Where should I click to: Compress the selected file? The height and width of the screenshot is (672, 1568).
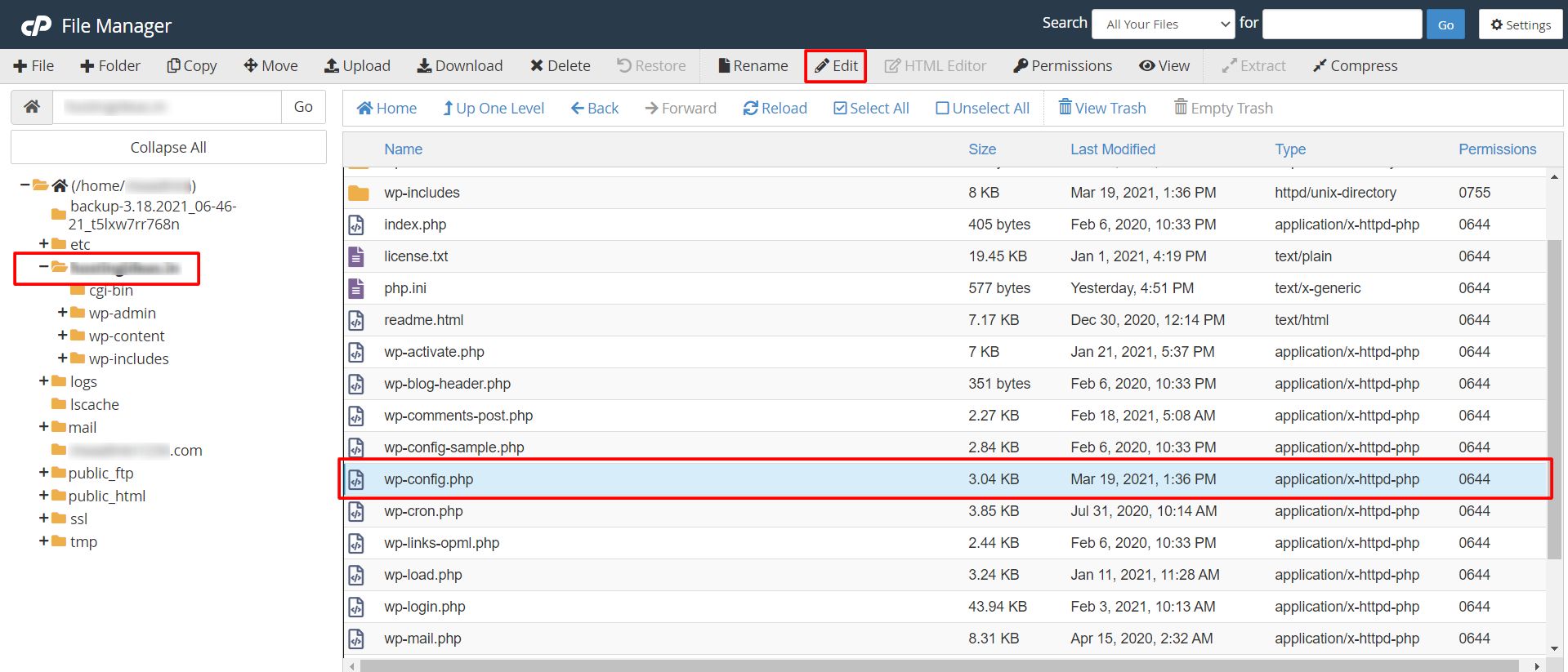1355,66
